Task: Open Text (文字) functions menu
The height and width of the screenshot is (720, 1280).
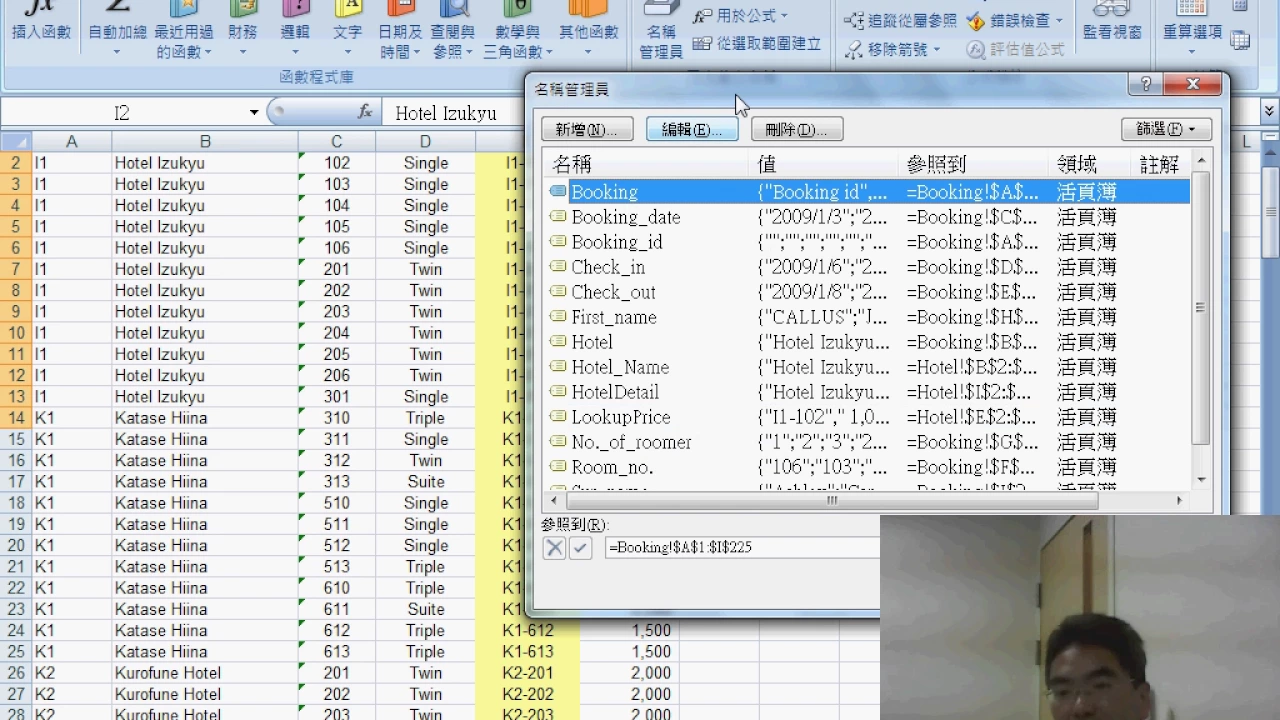Action: pos(347,30)
